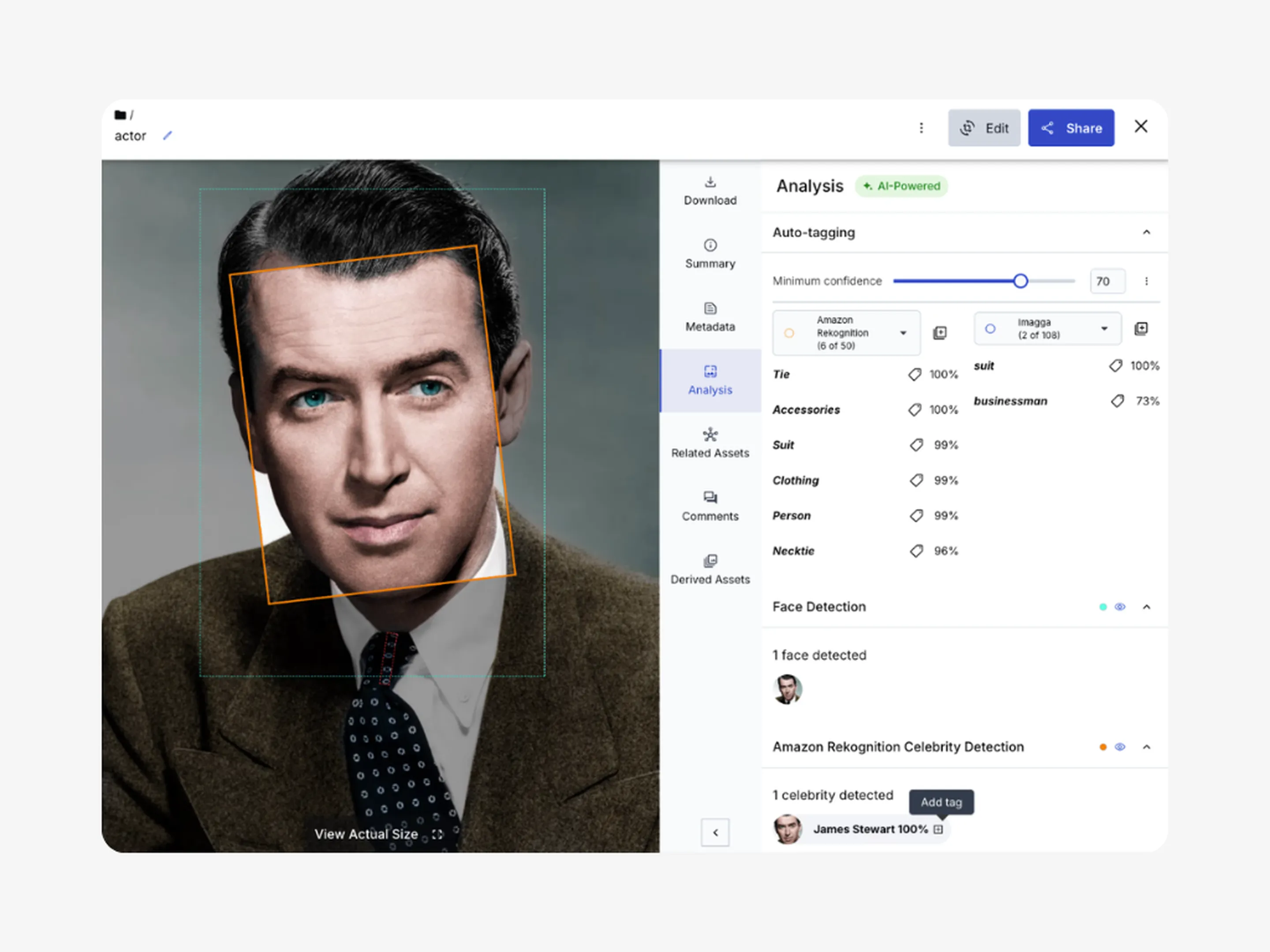Screen dimensions: 1270x952
Task: Select the detected face thumbnail
Action: (x=788, y=689)
